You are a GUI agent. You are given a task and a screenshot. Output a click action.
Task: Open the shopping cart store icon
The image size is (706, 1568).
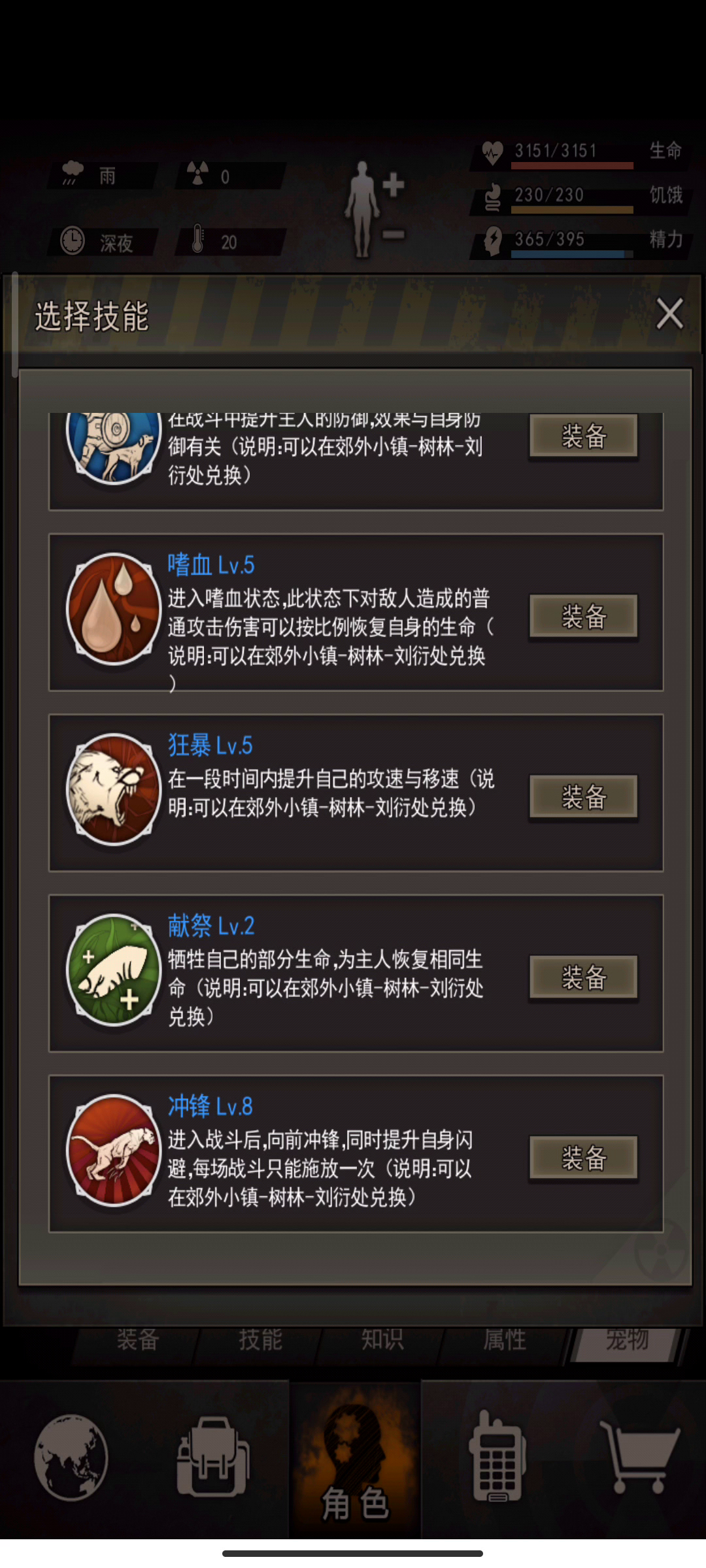pyautogui.click(x=640, y=1458)
